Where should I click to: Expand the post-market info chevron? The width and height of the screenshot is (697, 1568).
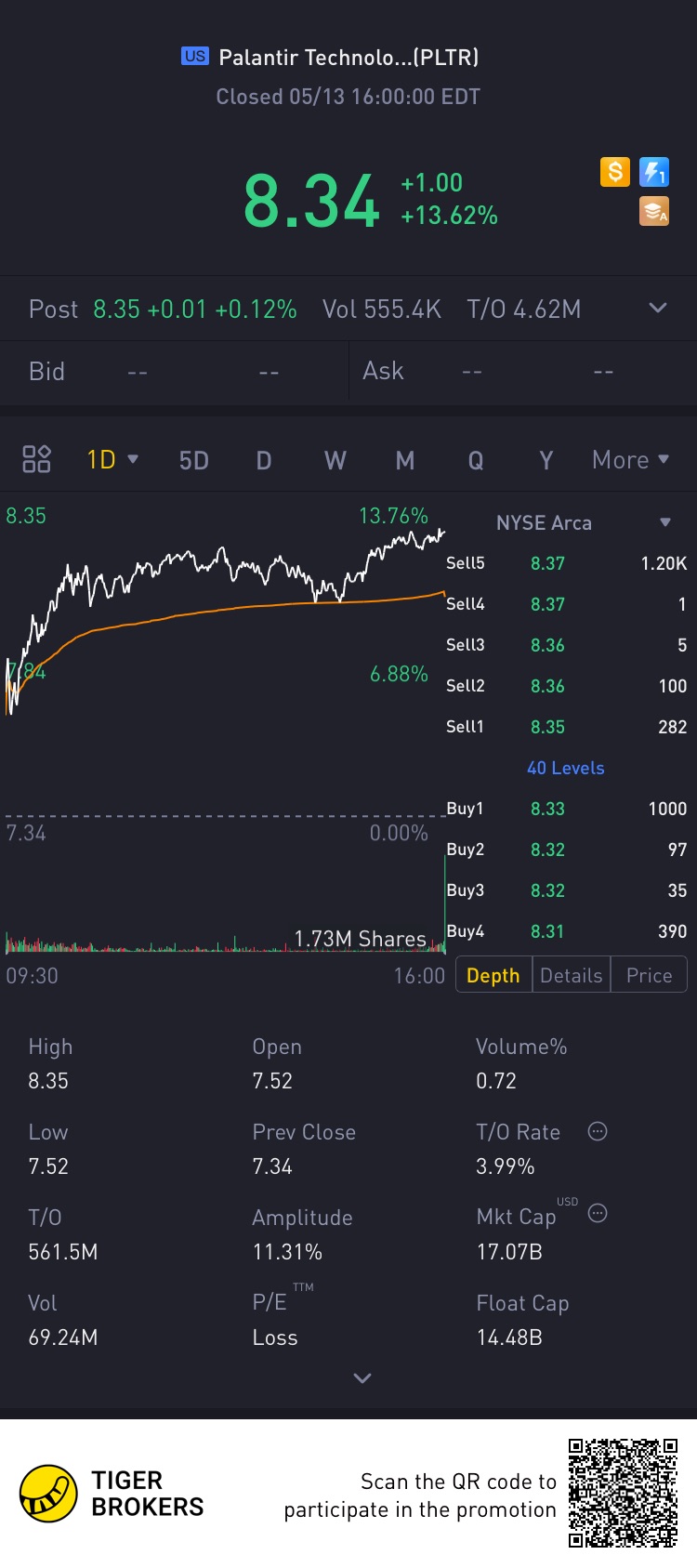click(658, 308)
